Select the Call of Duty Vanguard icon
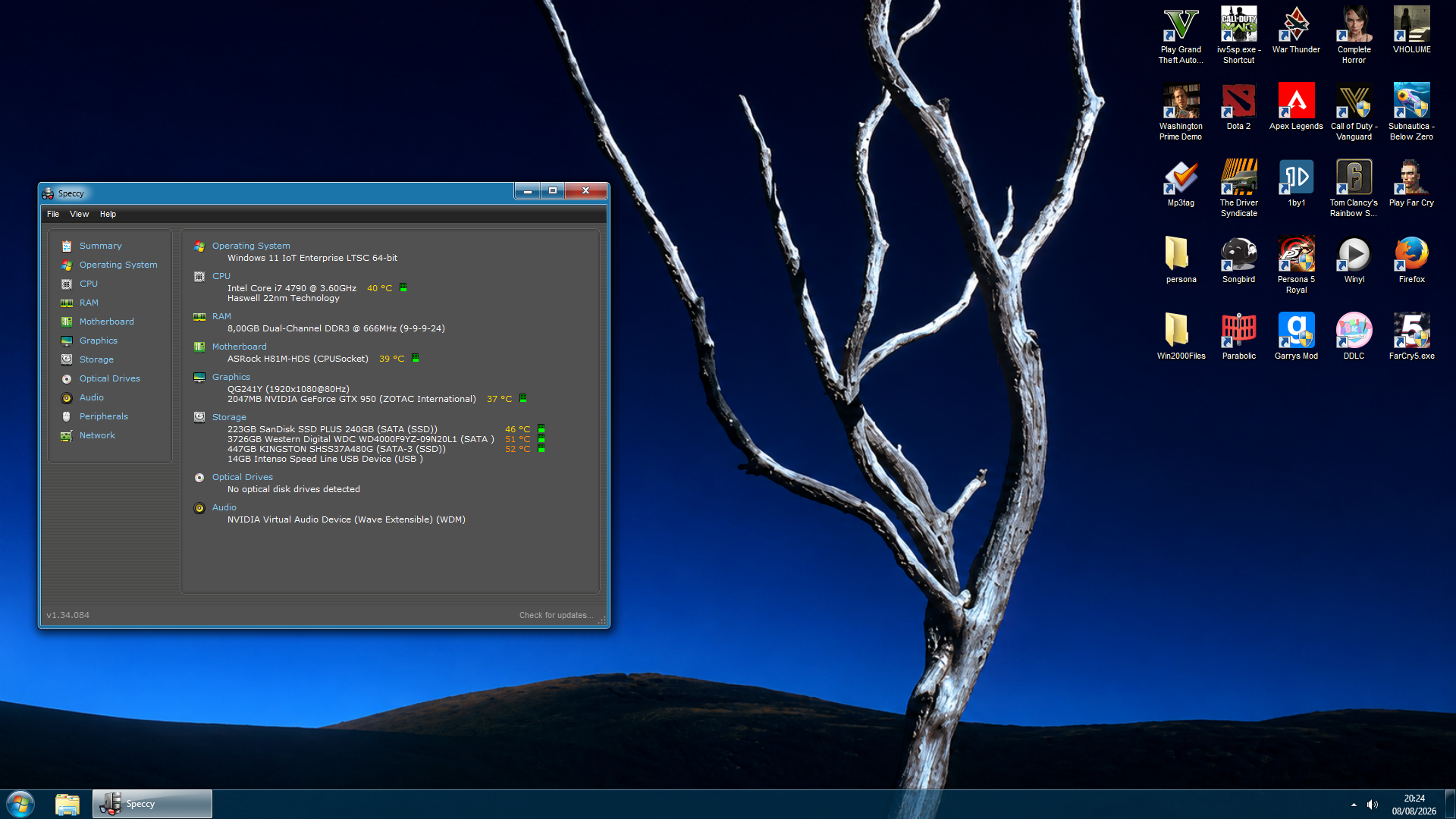1456x819 pixels. click(1354, 112)
